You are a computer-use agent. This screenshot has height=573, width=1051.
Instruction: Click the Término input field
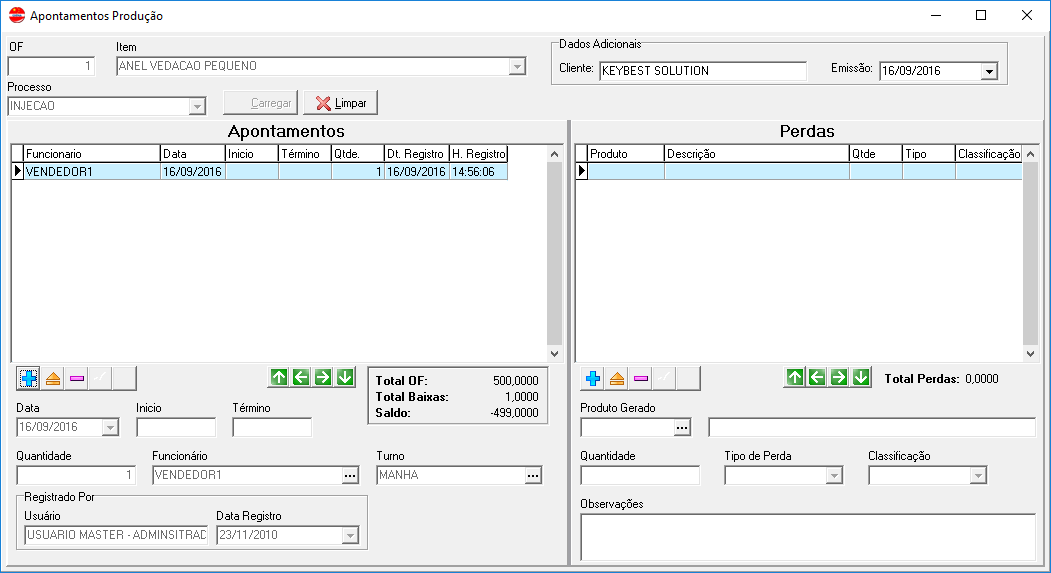click(272, 428)
